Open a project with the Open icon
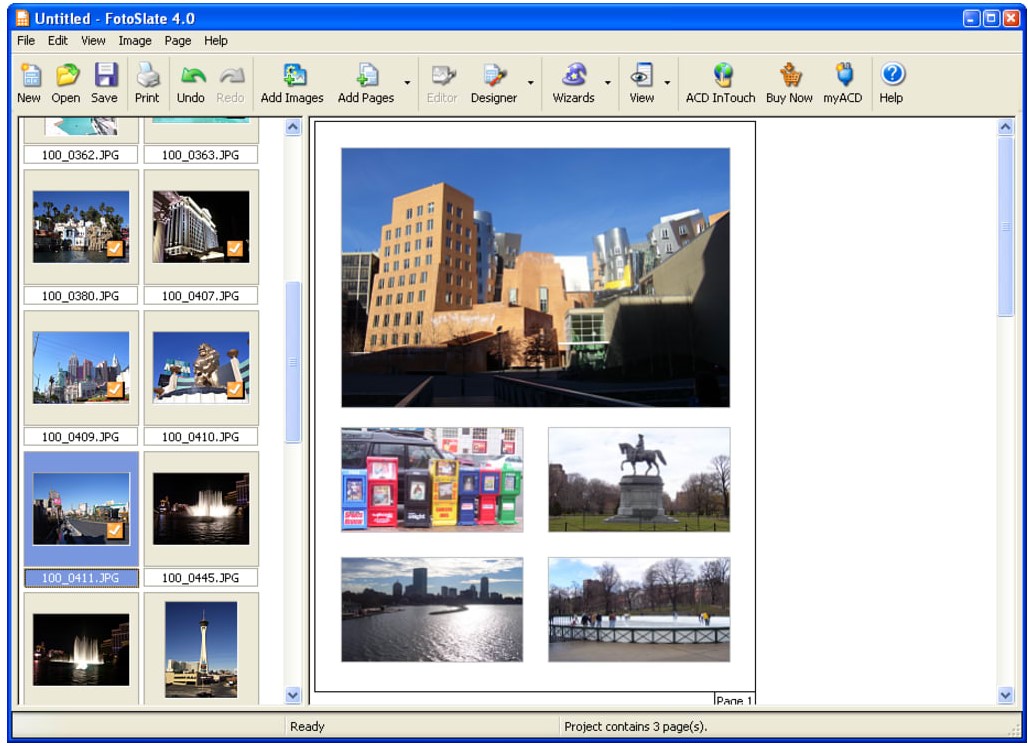 (66, 83)
